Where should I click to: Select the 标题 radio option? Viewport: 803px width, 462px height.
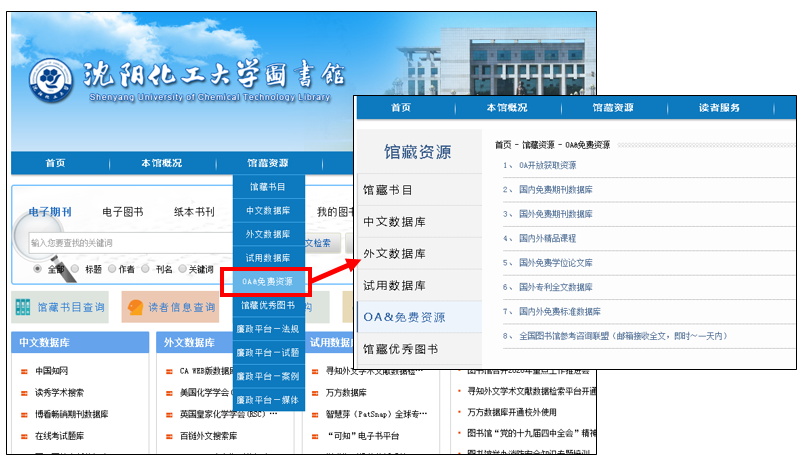77,269
